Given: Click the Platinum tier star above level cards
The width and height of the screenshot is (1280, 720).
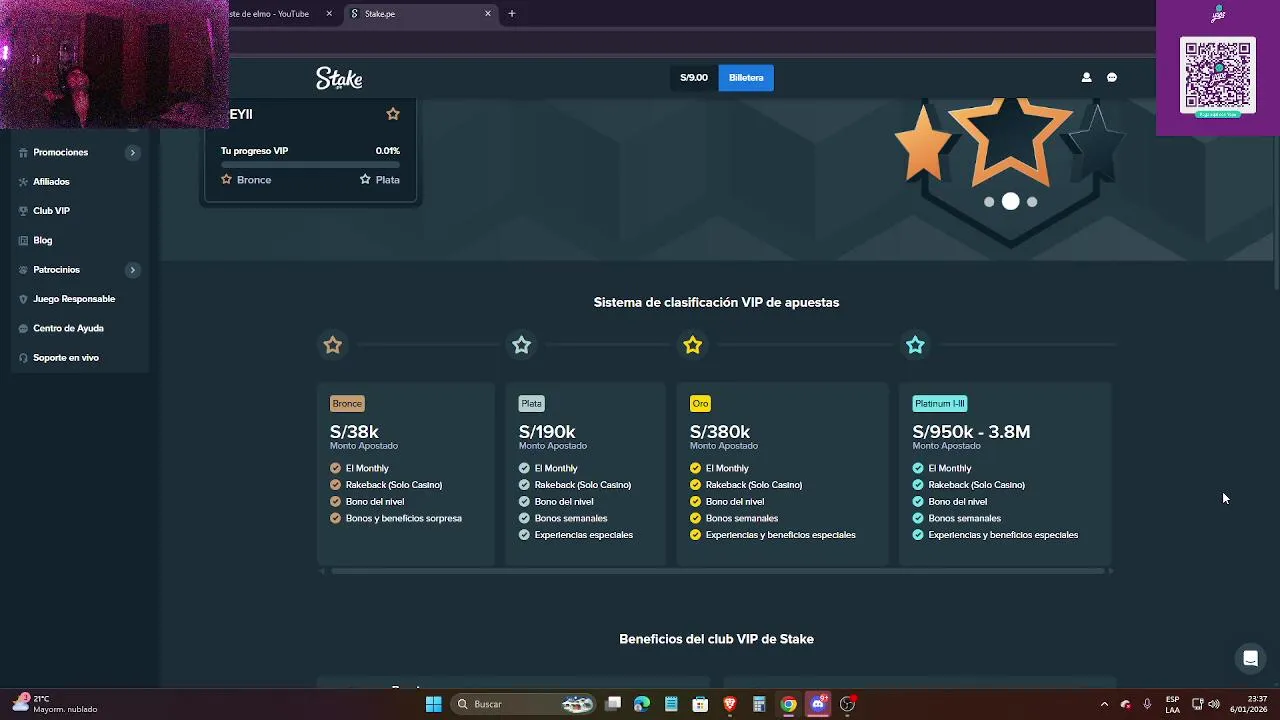Looking at the screenshot, I should click(915, 345).
